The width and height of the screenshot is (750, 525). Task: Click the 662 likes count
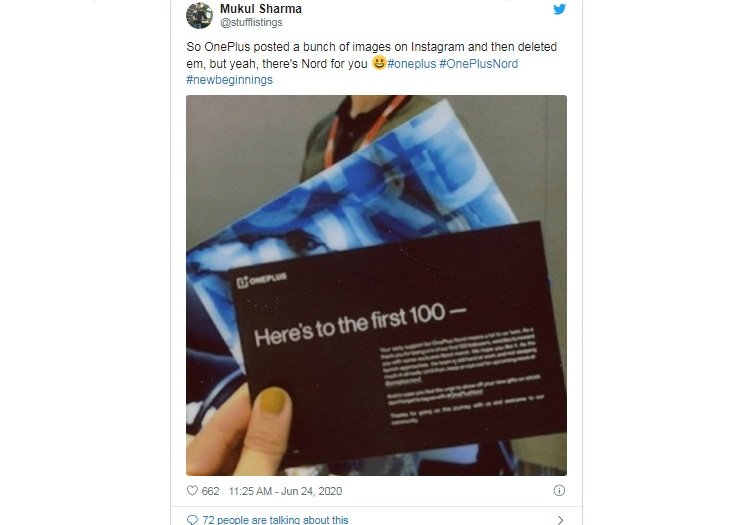tap(210, 491)
